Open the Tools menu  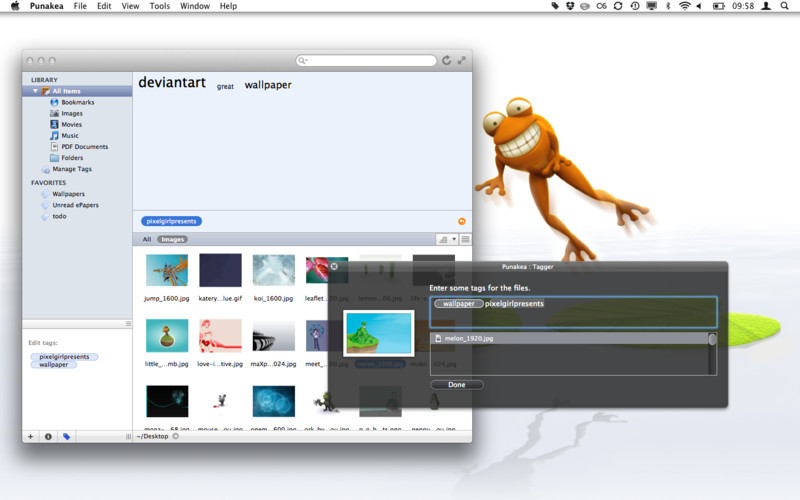159,6
